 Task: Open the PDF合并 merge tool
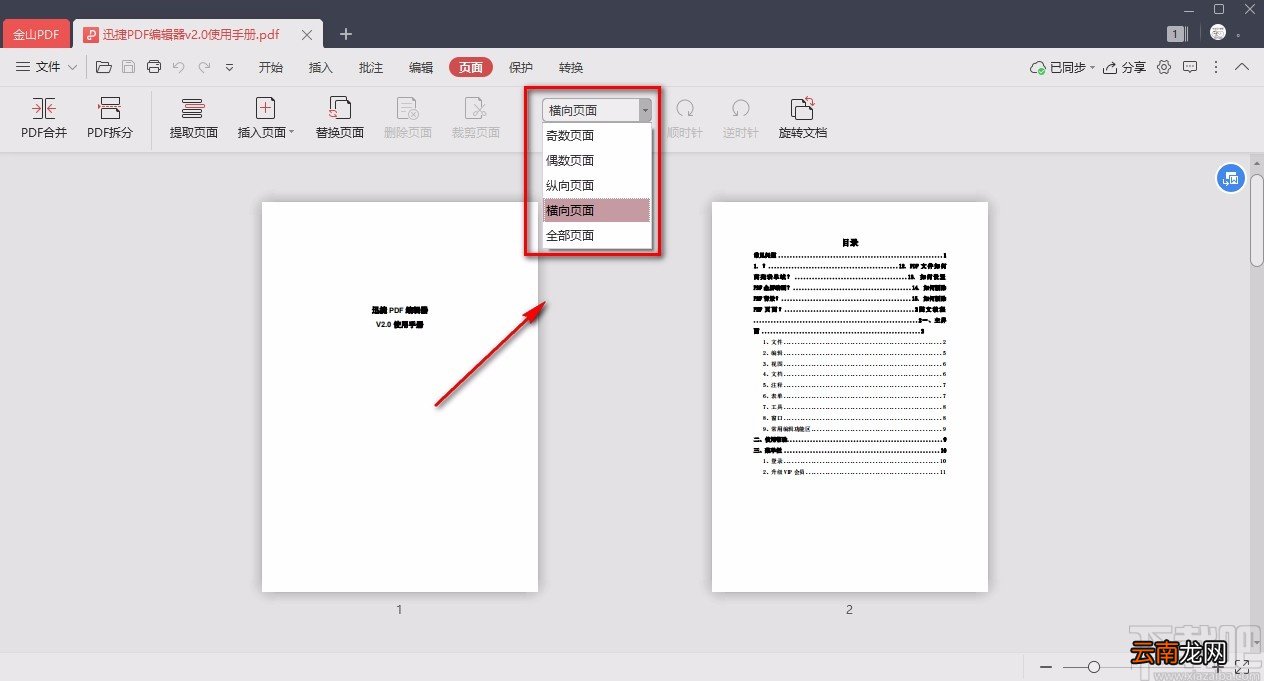pos(44,117)
